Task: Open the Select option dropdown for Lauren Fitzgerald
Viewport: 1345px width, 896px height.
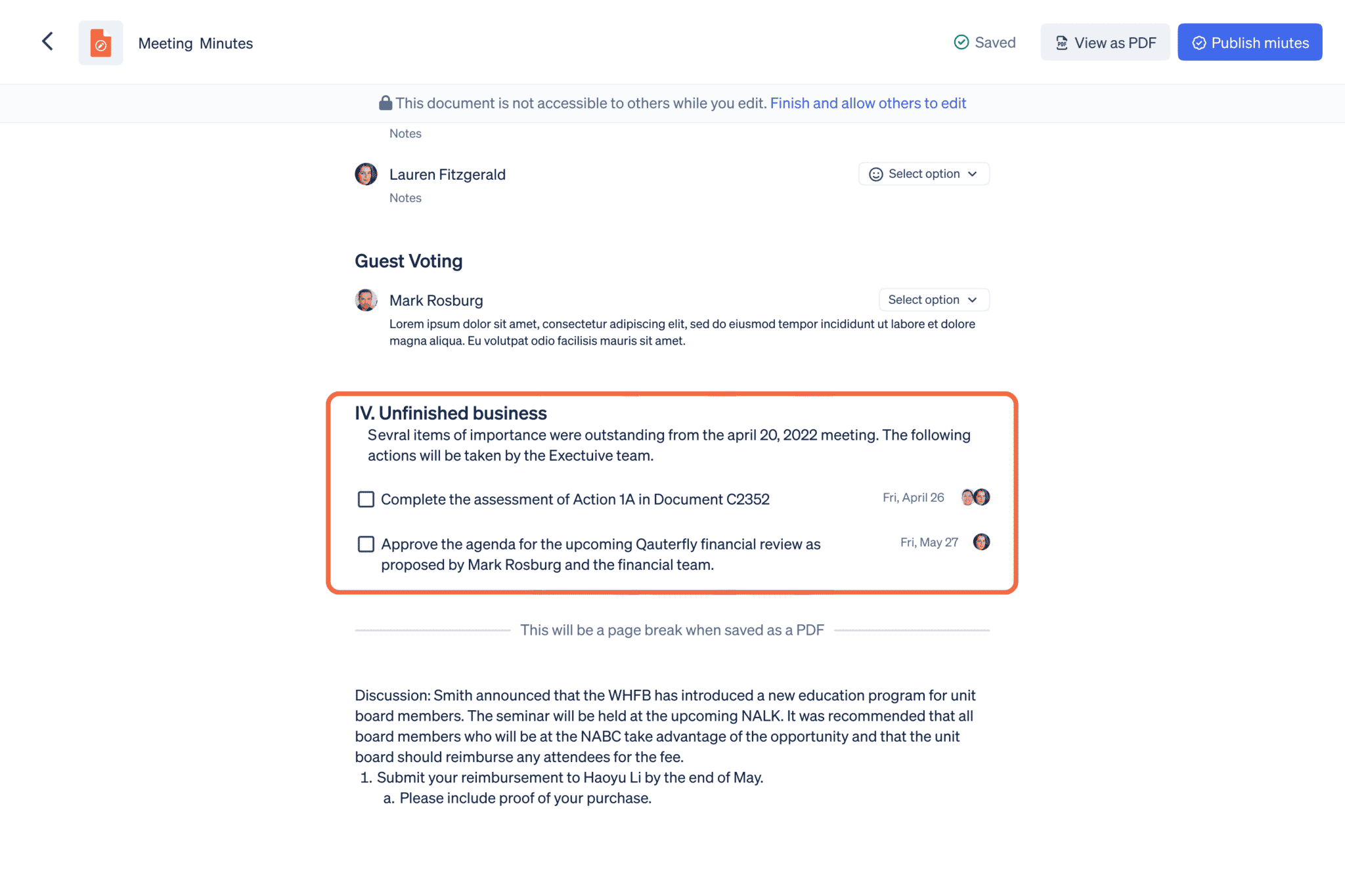Action: coord(923,173)
